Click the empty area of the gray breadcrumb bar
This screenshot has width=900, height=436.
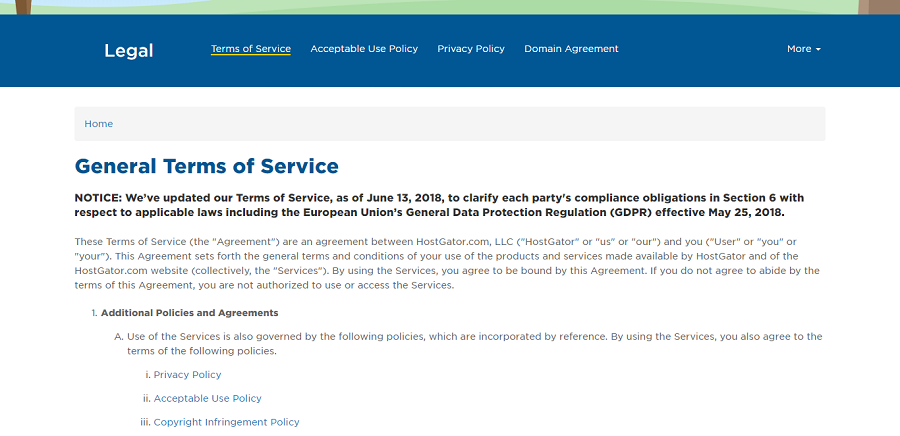[500, 124]
